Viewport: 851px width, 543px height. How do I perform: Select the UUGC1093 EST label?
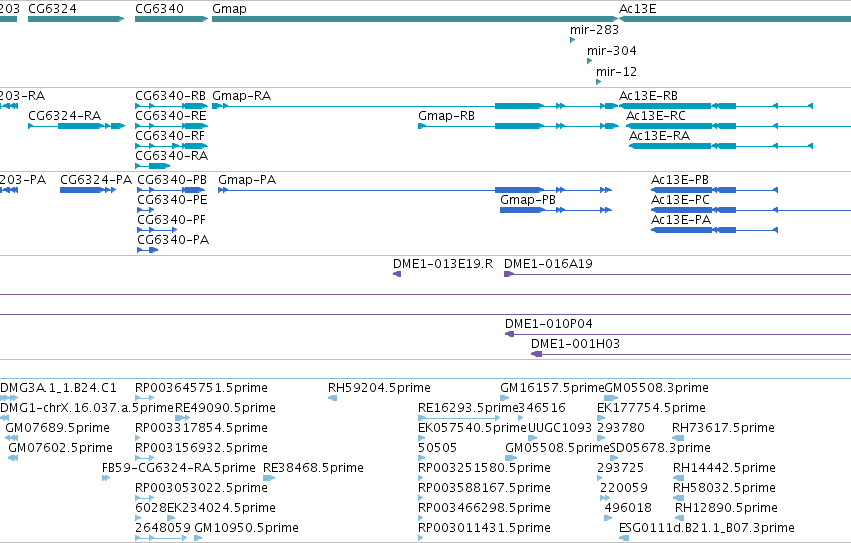click(x=560, y=428)
